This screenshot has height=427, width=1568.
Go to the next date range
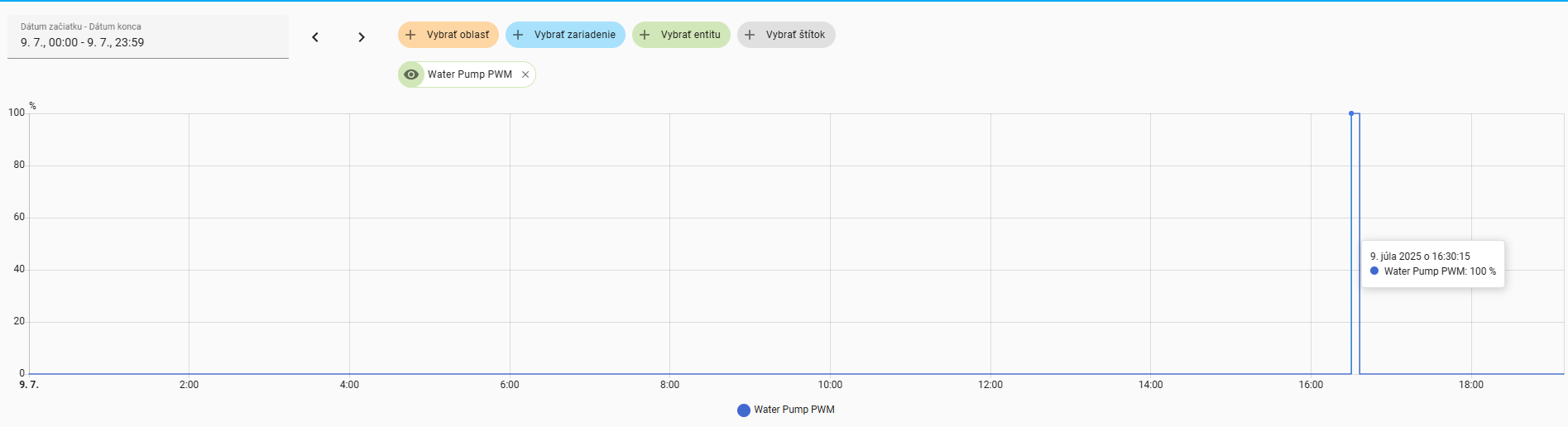pyautogui.click(x=362, y=37)
